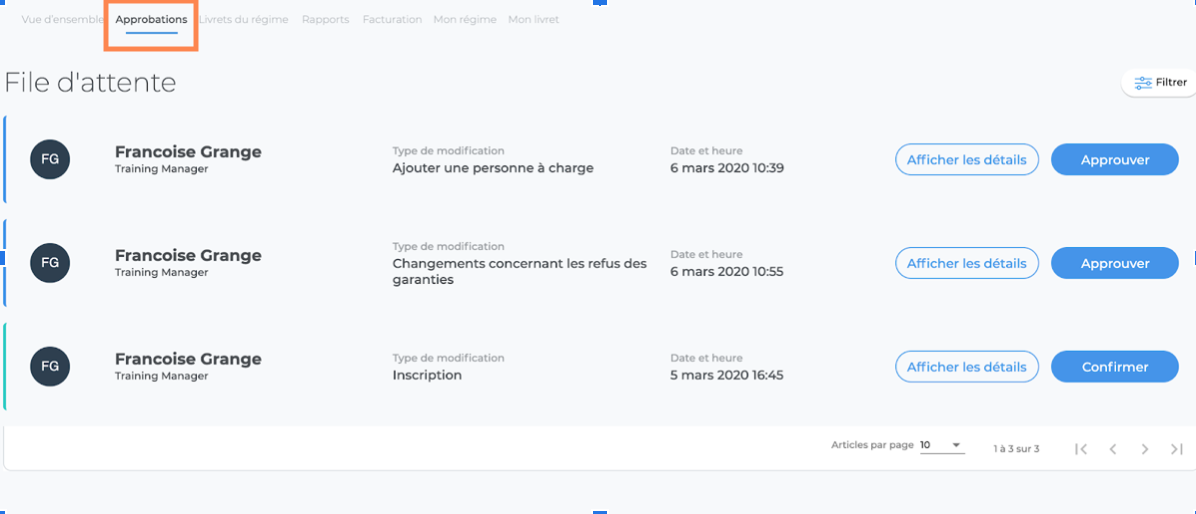1196x514 pixels.
Task: Show details for the Inscription request
Action: 966,367
